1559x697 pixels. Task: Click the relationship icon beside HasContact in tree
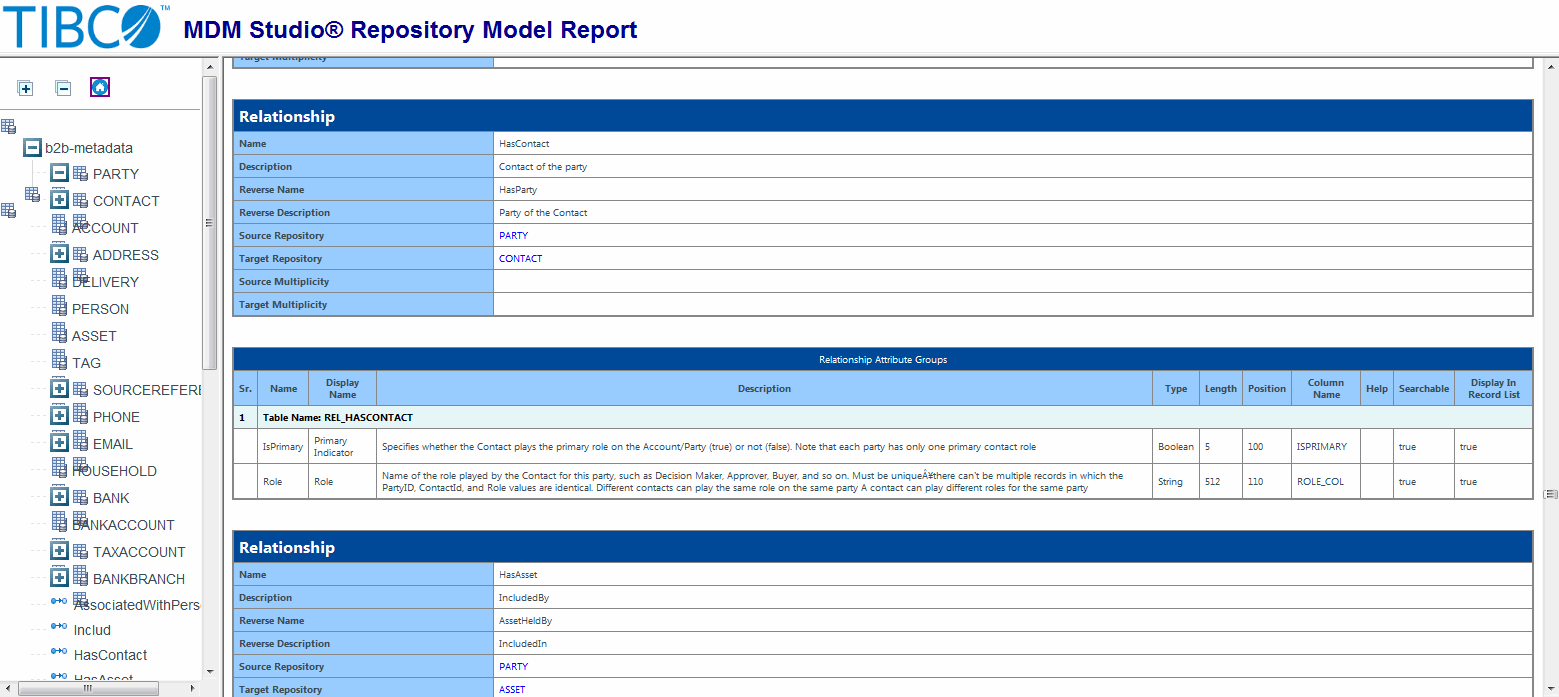pyautogui.click(x=59, y=652)
